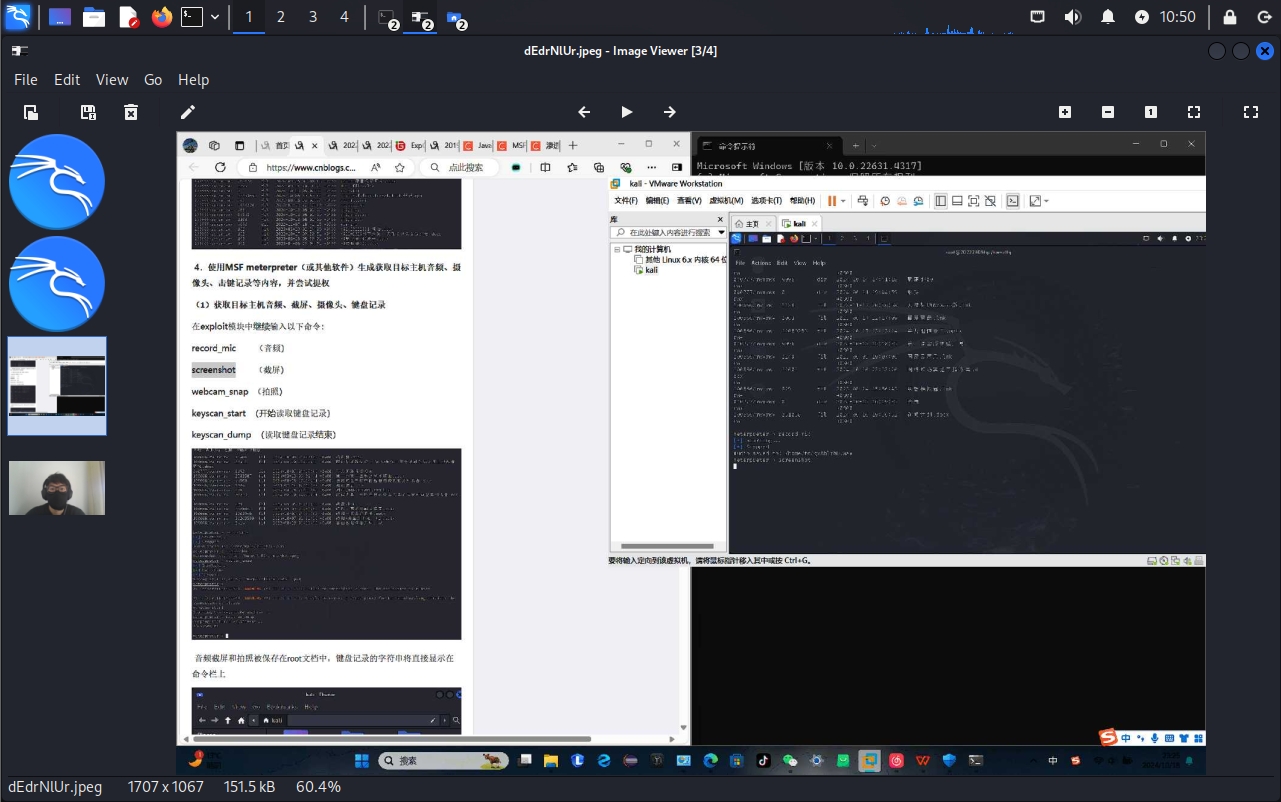Click the 搜索 box on the pictured Windows taskbar
The image size is (1281, 802).
pyautogui.click(x=442, y=761)
